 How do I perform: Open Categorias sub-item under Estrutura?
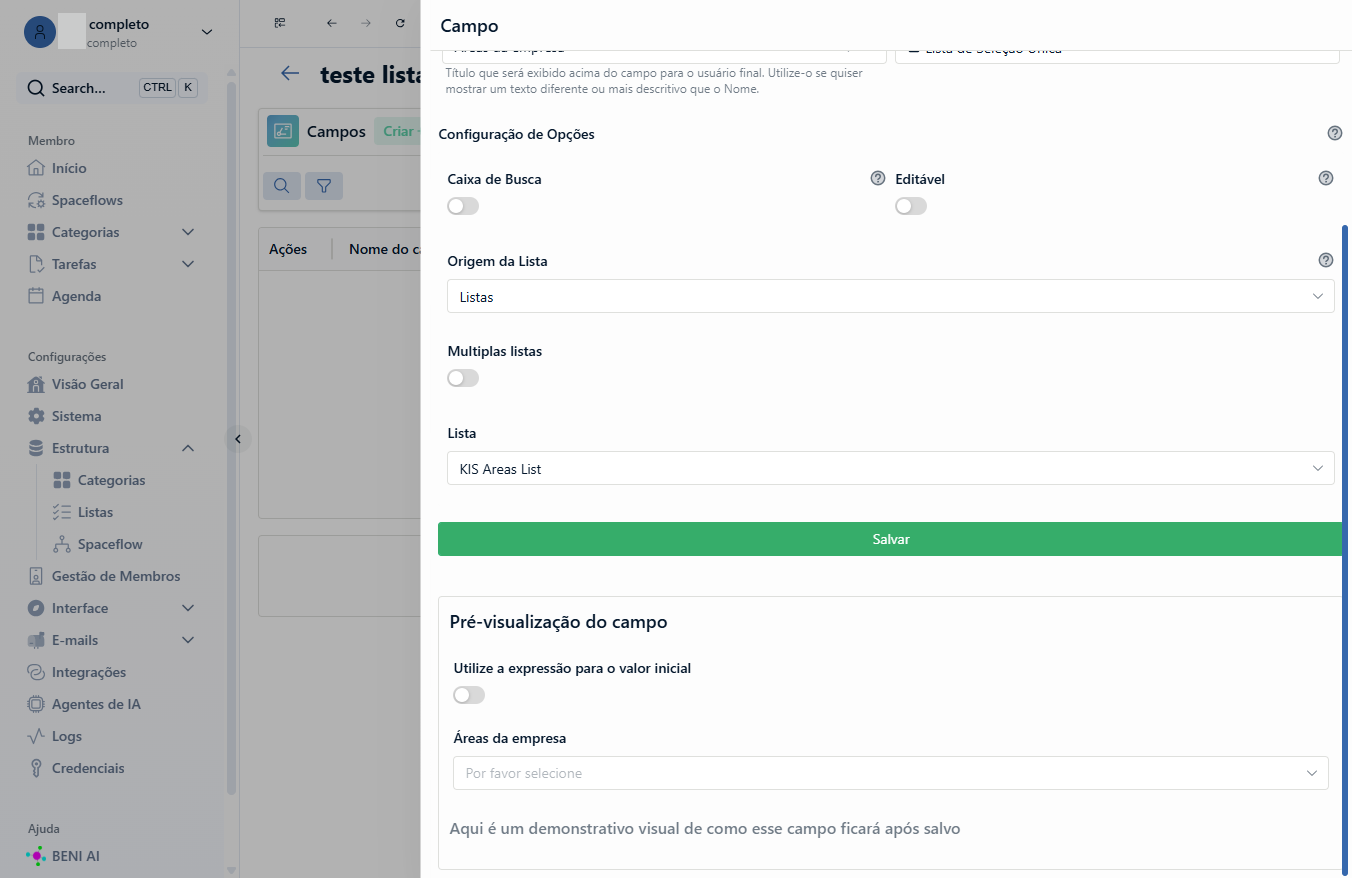[111, 480]
